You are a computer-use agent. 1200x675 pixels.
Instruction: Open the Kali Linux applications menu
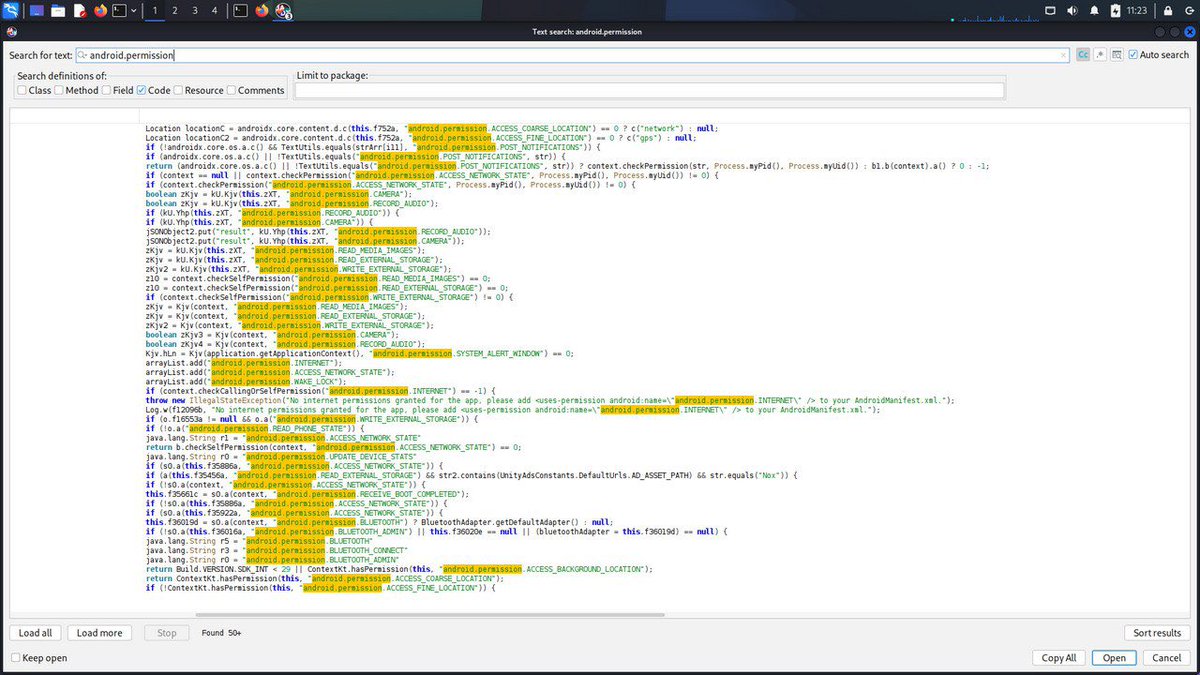click(x=10, y=11)
